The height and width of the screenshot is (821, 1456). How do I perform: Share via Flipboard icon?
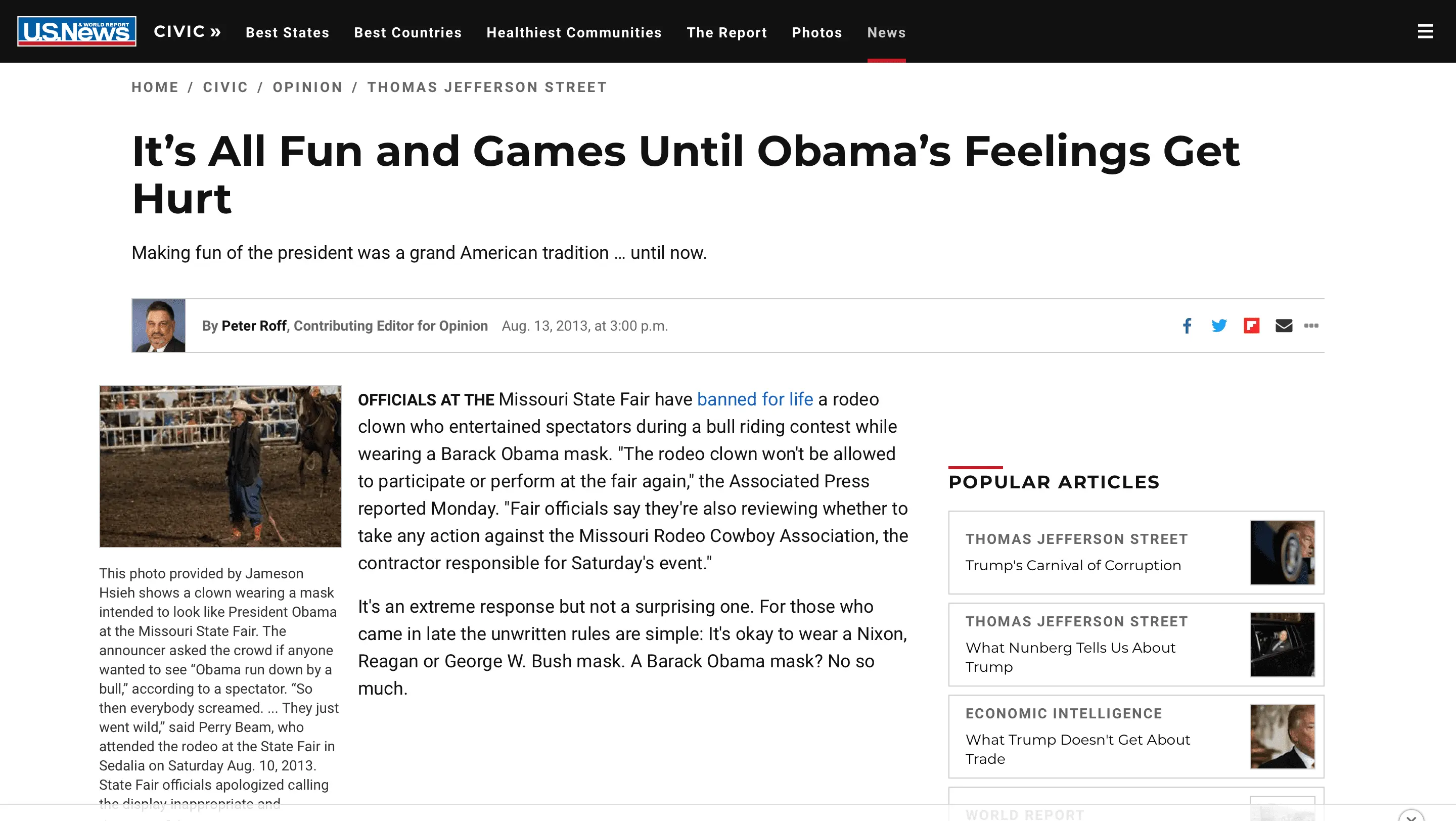(x=1251, y=326)
